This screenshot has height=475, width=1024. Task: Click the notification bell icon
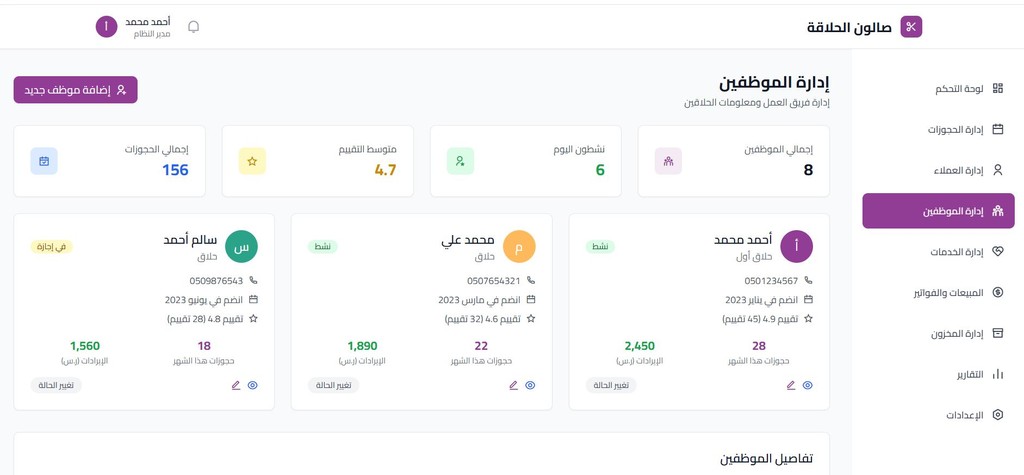pyautogui.click(x=193, y=27)
